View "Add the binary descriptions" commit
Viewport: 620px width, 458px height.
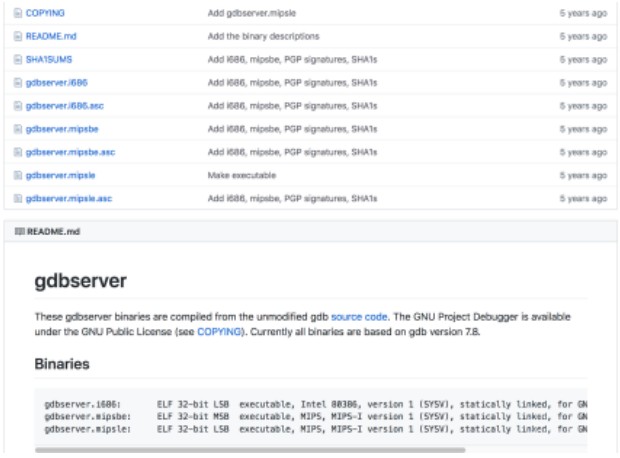pos(263,36)
